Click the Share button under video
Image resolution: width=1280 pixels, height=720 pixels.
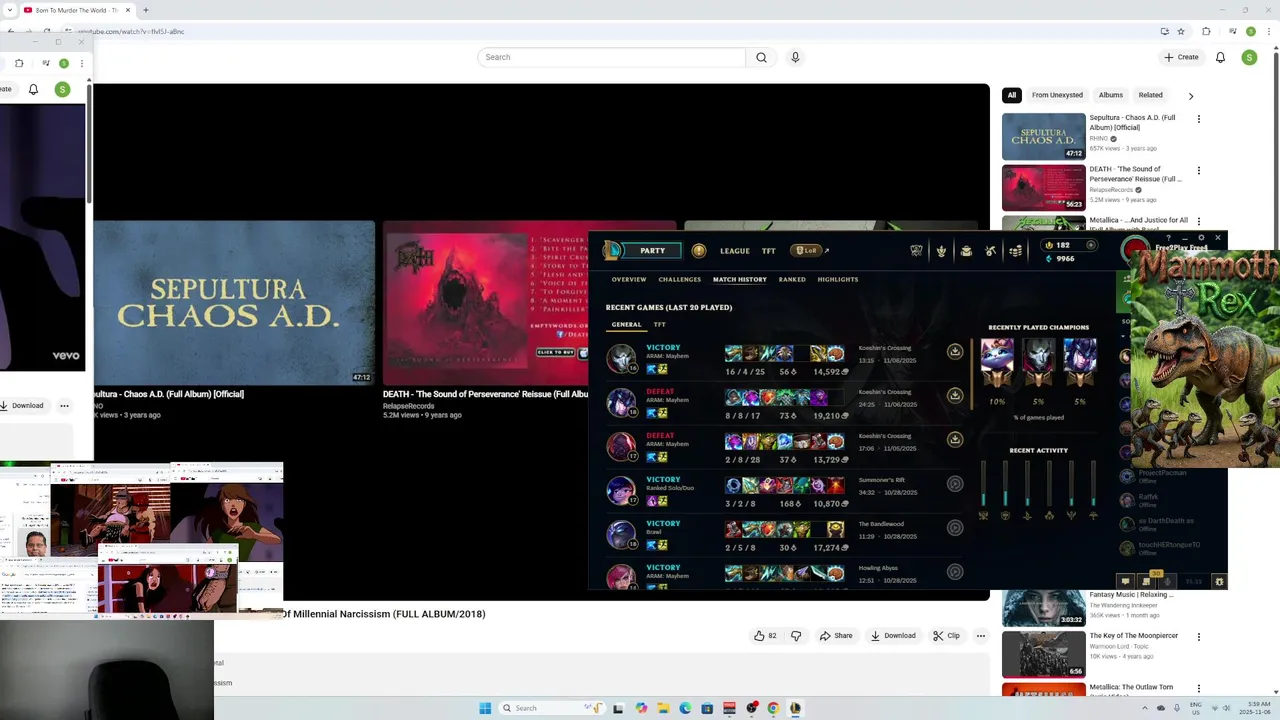(836, 635)
